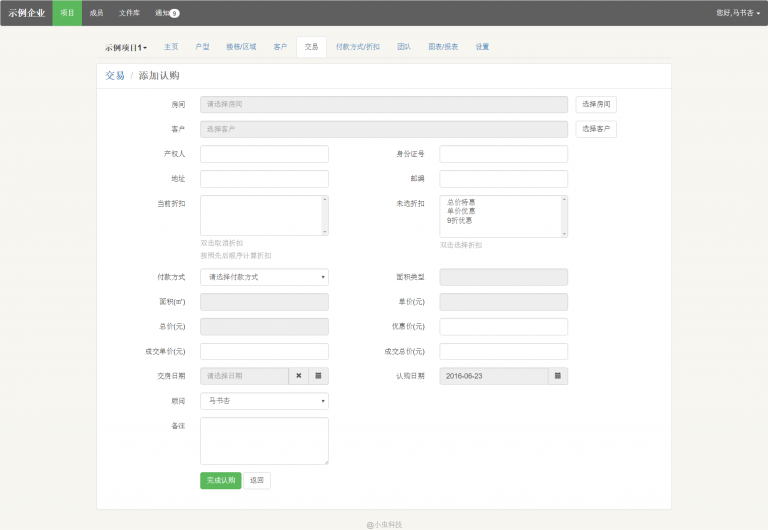Click the 通知 notification count badge
Image resolution: width=768 pixels, height=530 pixels.
(174, 13)
